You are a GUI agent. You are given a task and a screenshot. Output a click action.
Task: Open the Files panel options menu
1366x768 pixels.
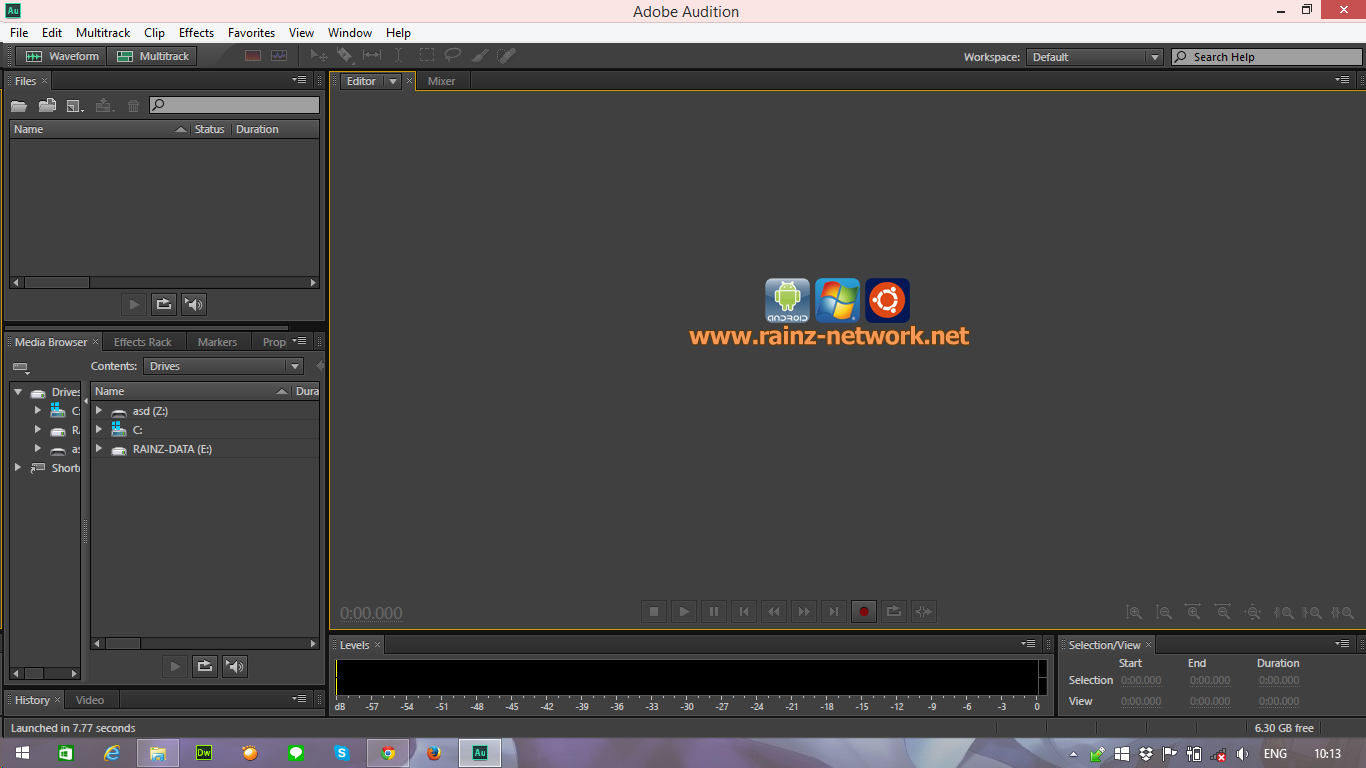(299, 80)
